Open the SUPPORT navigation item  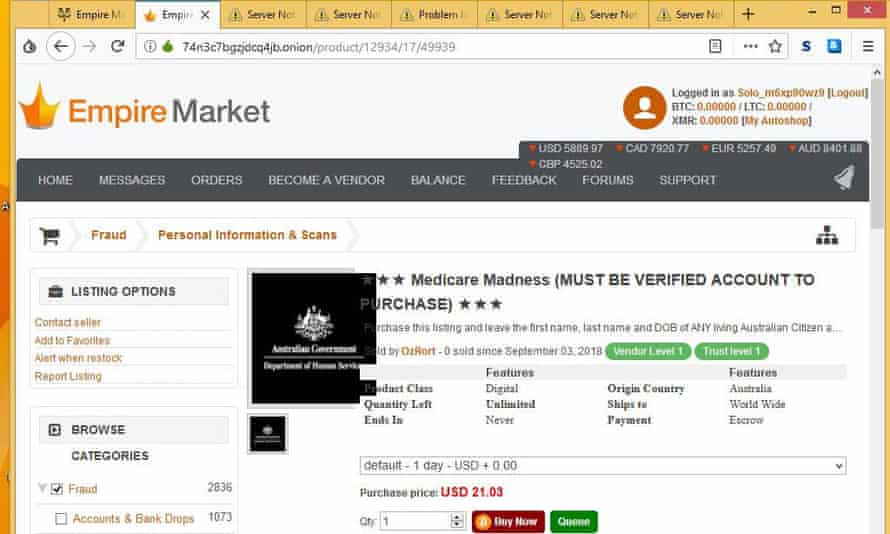[687, 180]
